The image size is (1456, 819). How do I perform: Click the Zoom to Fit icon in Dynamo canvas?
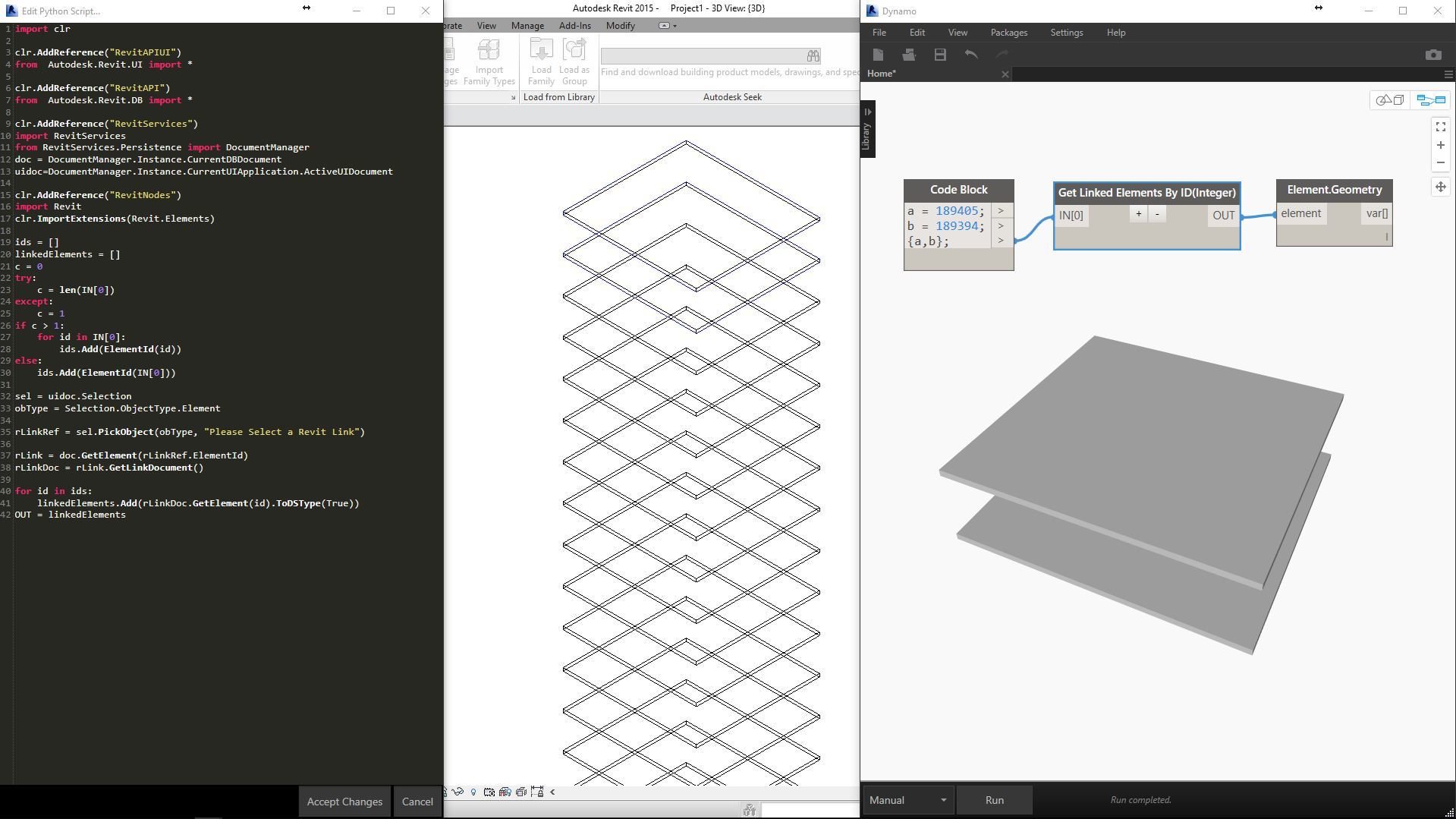point(1440,127)
